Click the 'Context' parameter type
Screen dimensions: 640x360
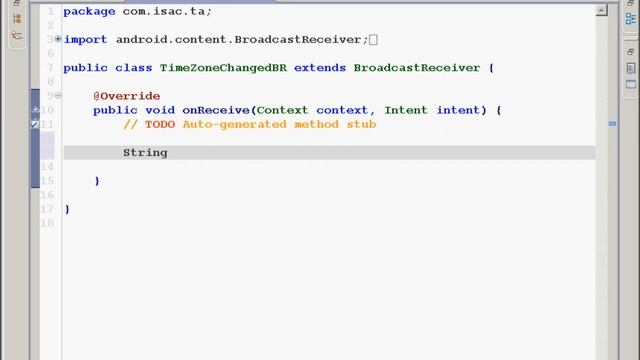point(282,110)
